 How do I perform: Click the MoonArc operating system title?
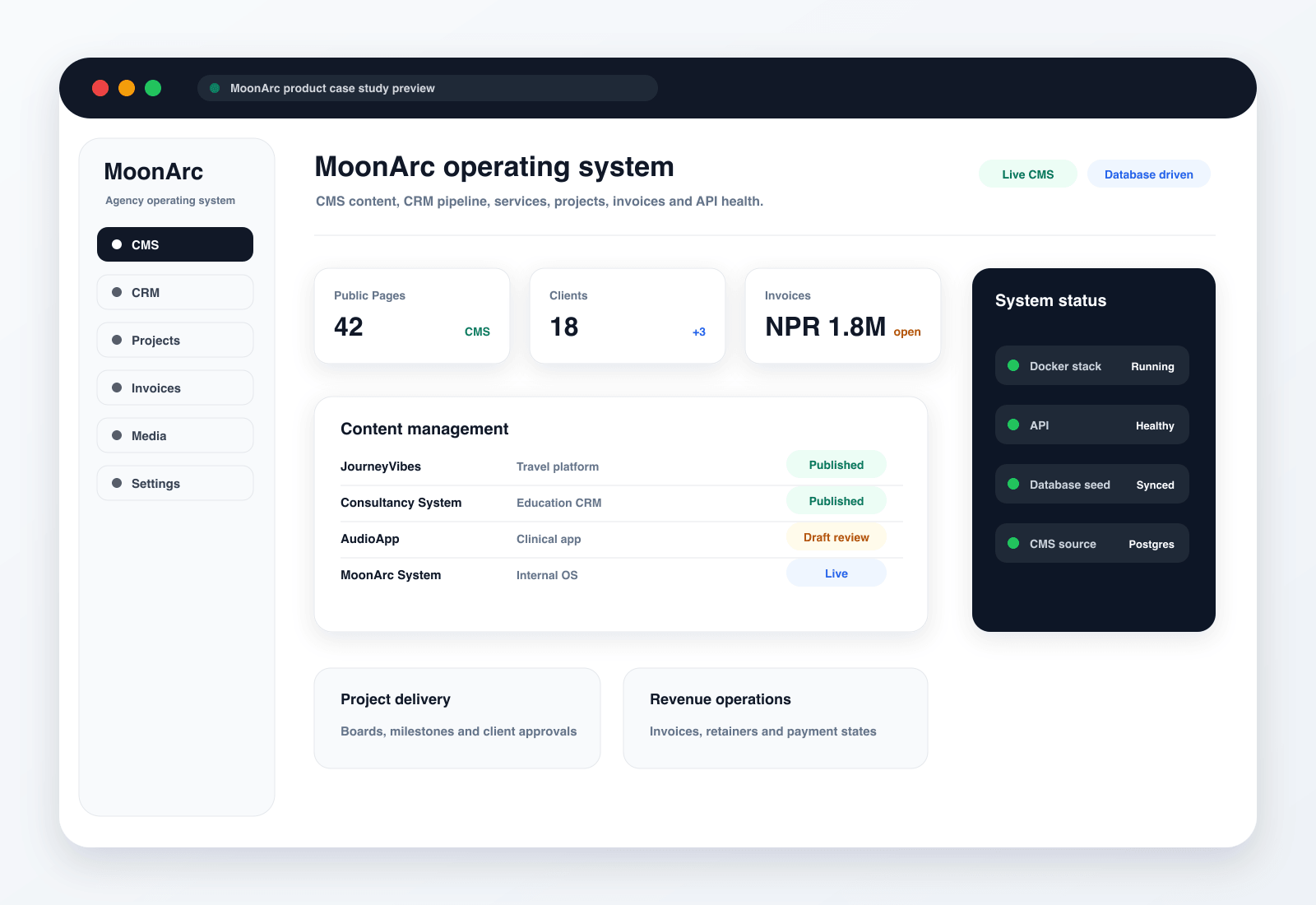pos(494,167)
